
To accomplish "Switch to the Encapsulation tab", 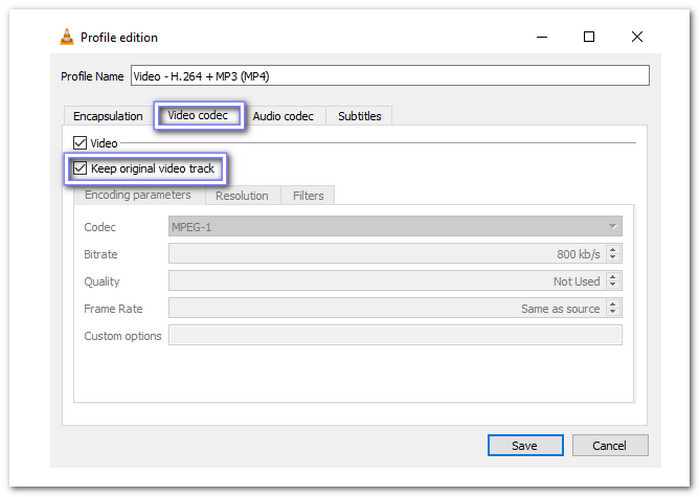I will coord(108,116).
